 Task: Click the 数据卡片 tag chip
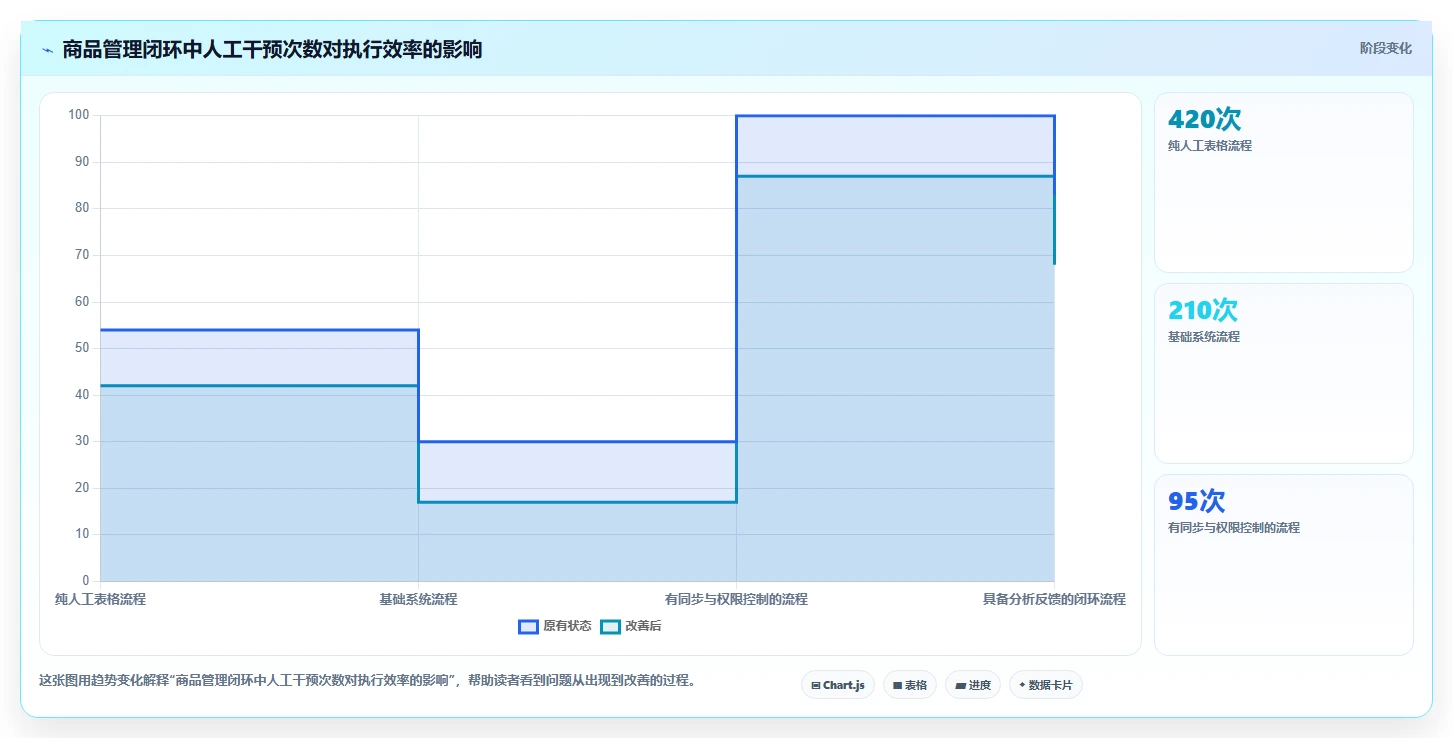tap(1046, 685)
